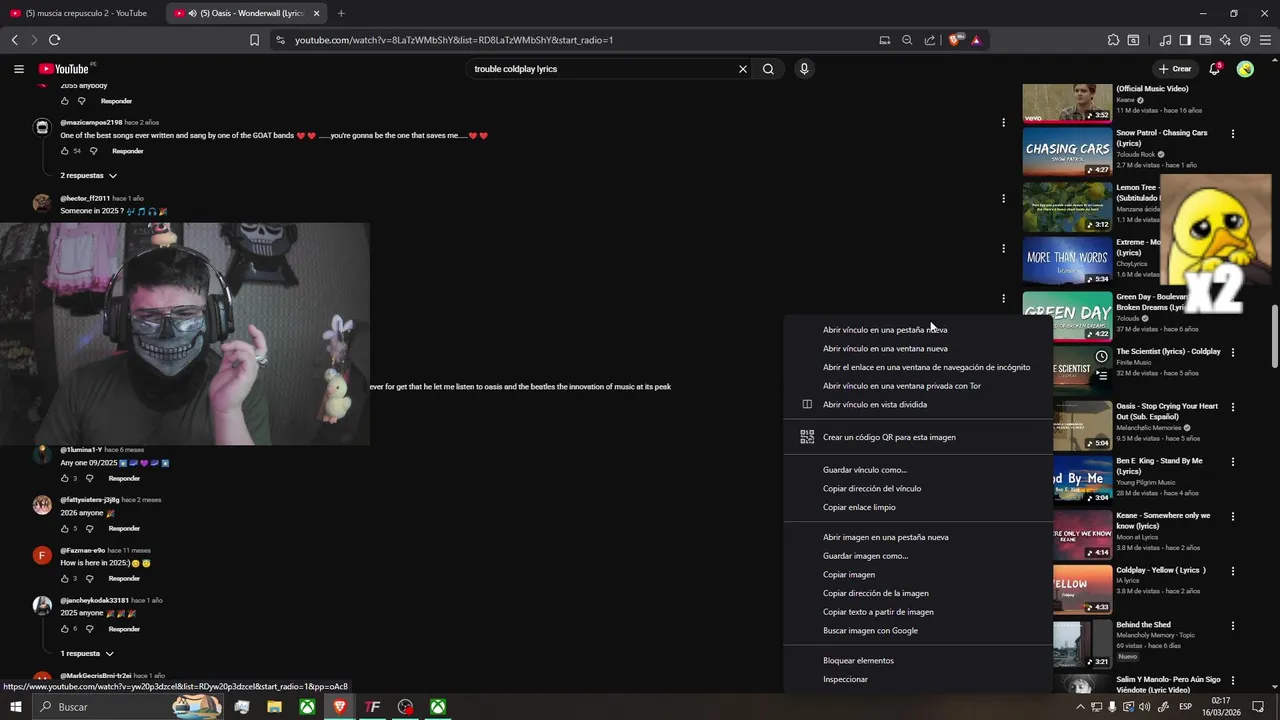The height and width of the screenshot is (720, 1280).
Task: Create a QR code for this image
Action: point(917,437)
